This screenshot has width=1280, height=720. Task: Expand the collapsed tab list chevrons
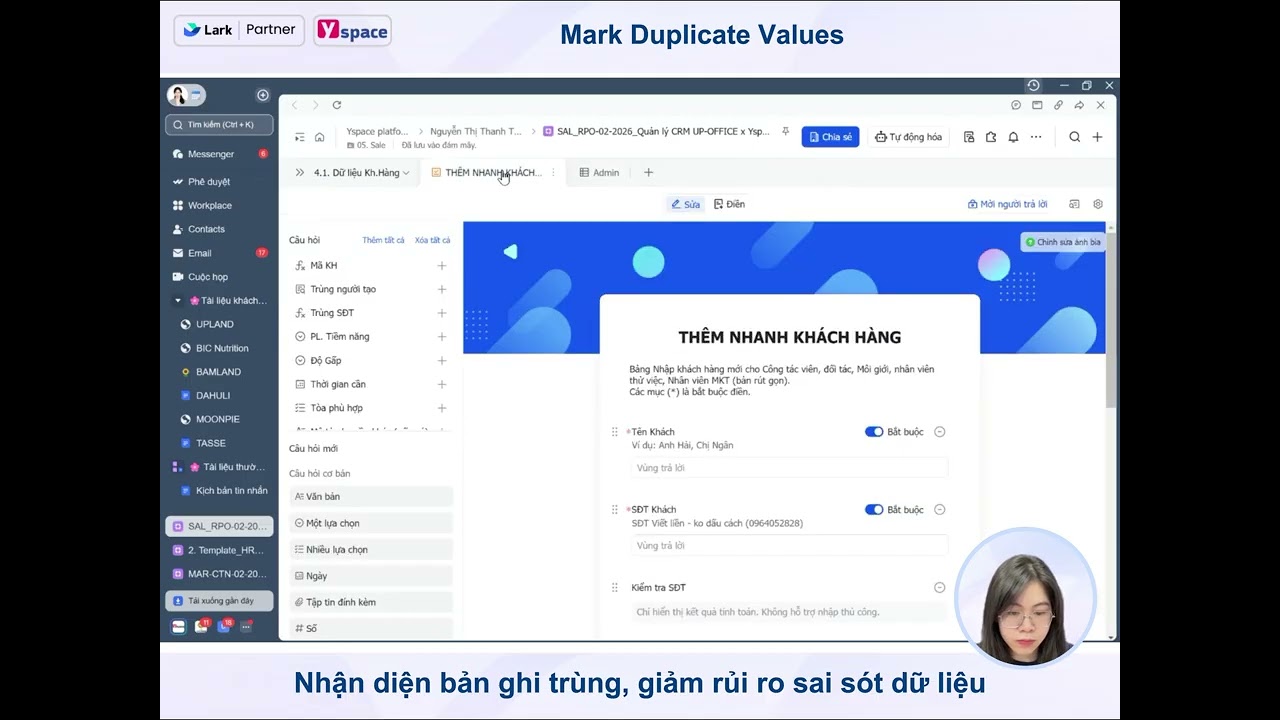299,173
